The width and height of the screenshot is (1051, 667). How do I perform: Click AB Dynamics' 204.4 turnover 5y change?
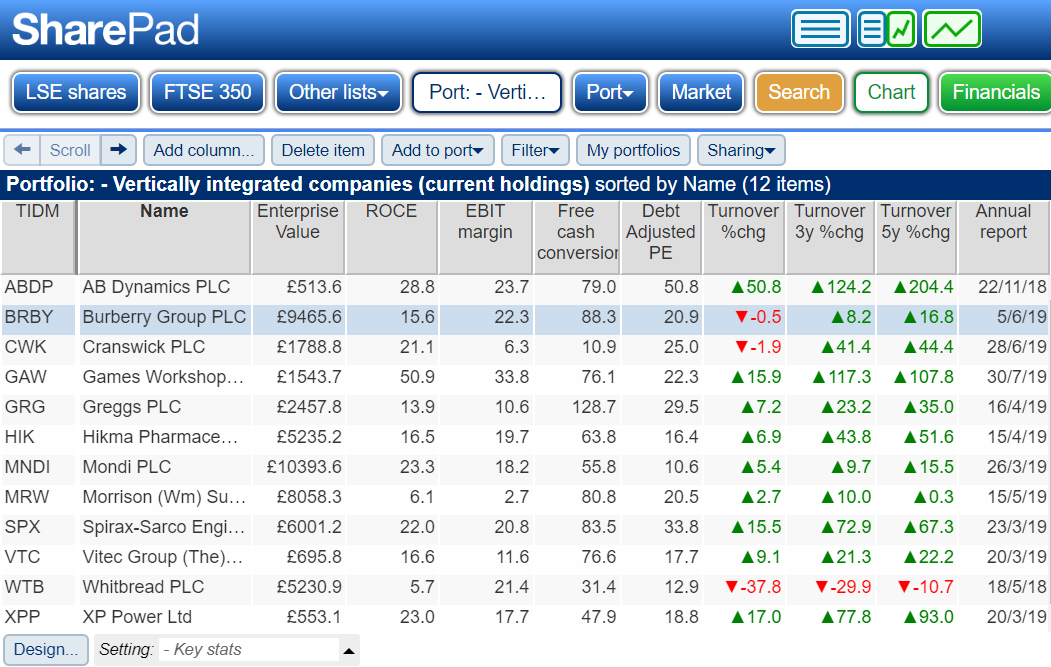(924, 287)
